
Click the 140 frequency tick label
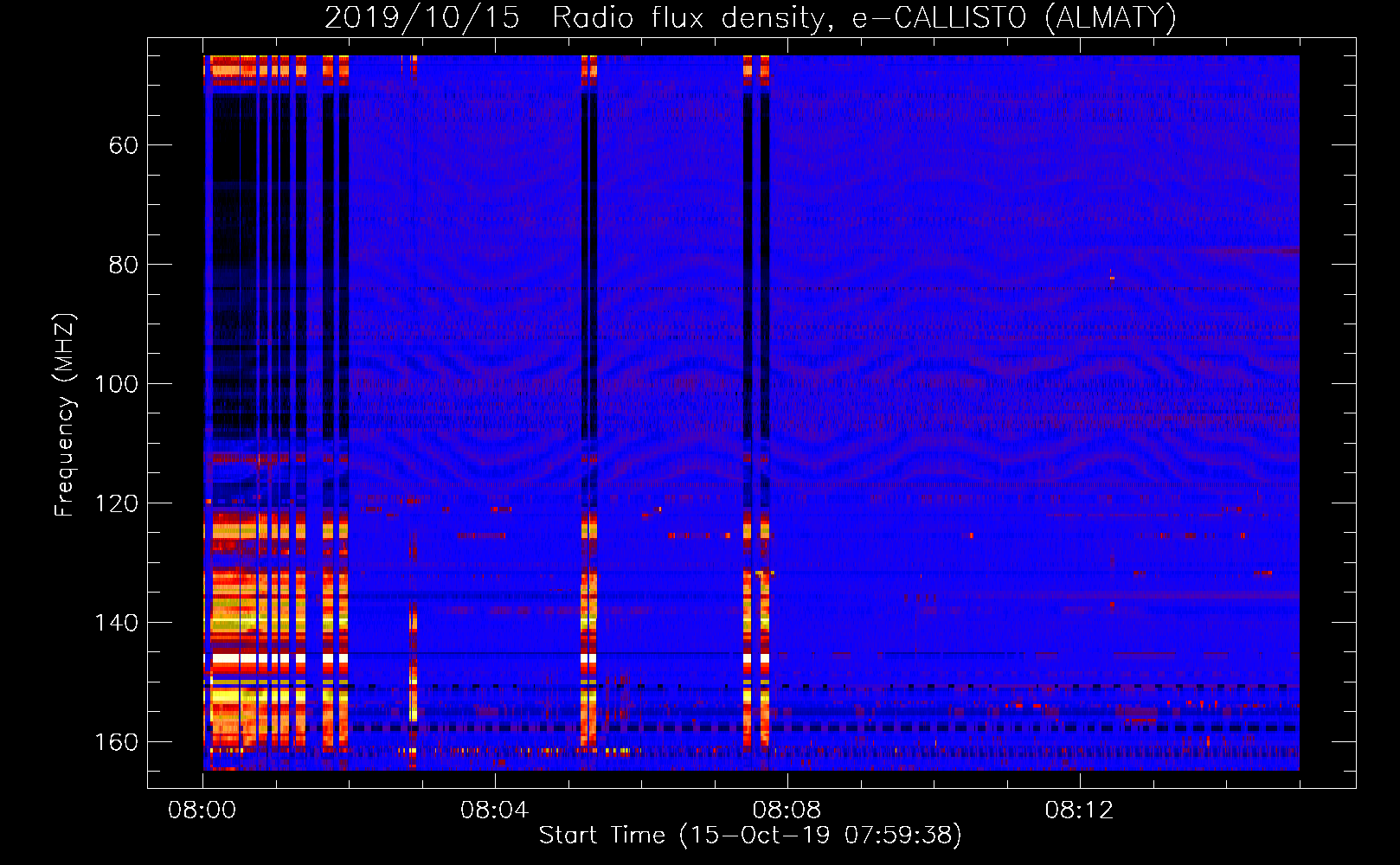point(117,623)
